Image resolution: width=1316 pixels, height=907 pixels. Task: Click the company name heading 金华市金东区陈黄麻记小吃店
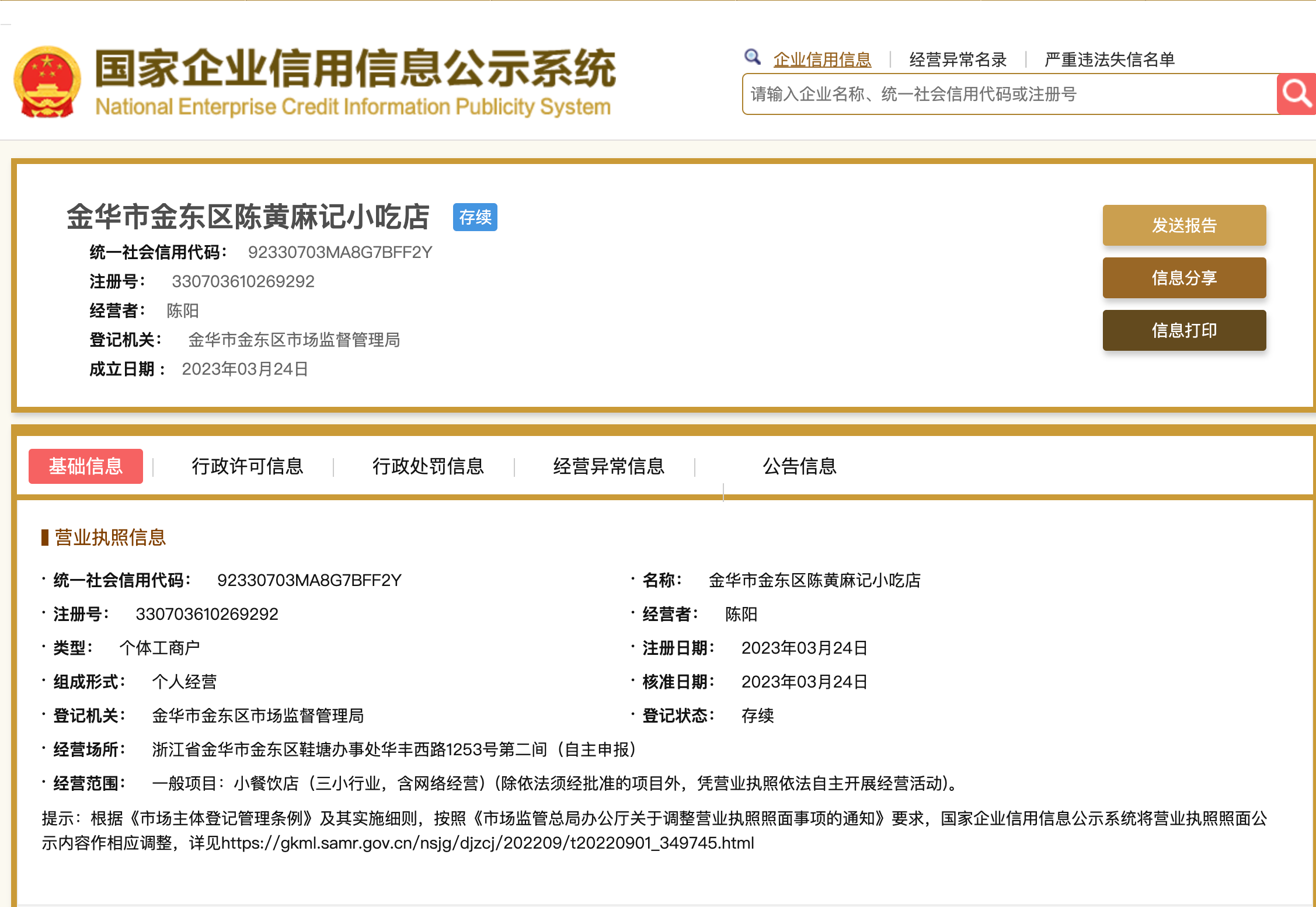248,217
